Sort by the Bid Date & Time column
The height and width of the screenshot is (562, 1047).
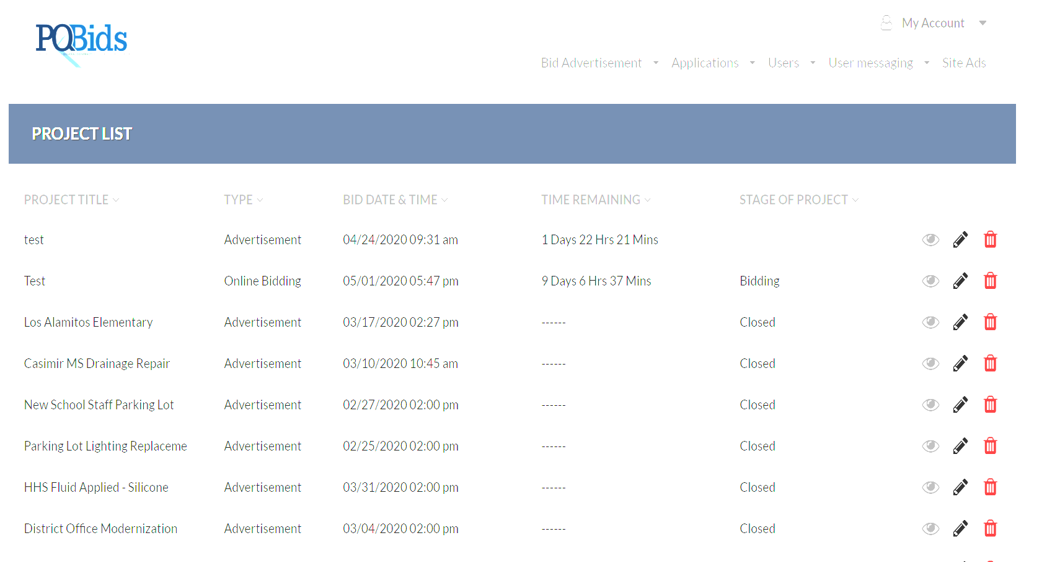[x=395, y=200]
